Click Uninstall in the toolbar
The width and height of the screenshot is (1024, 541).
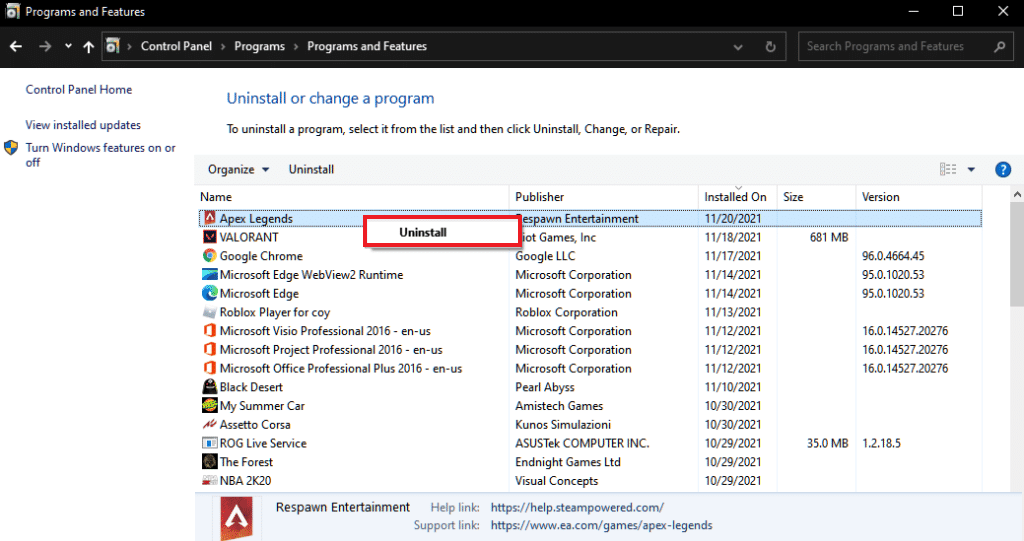[x=311, y=169]
